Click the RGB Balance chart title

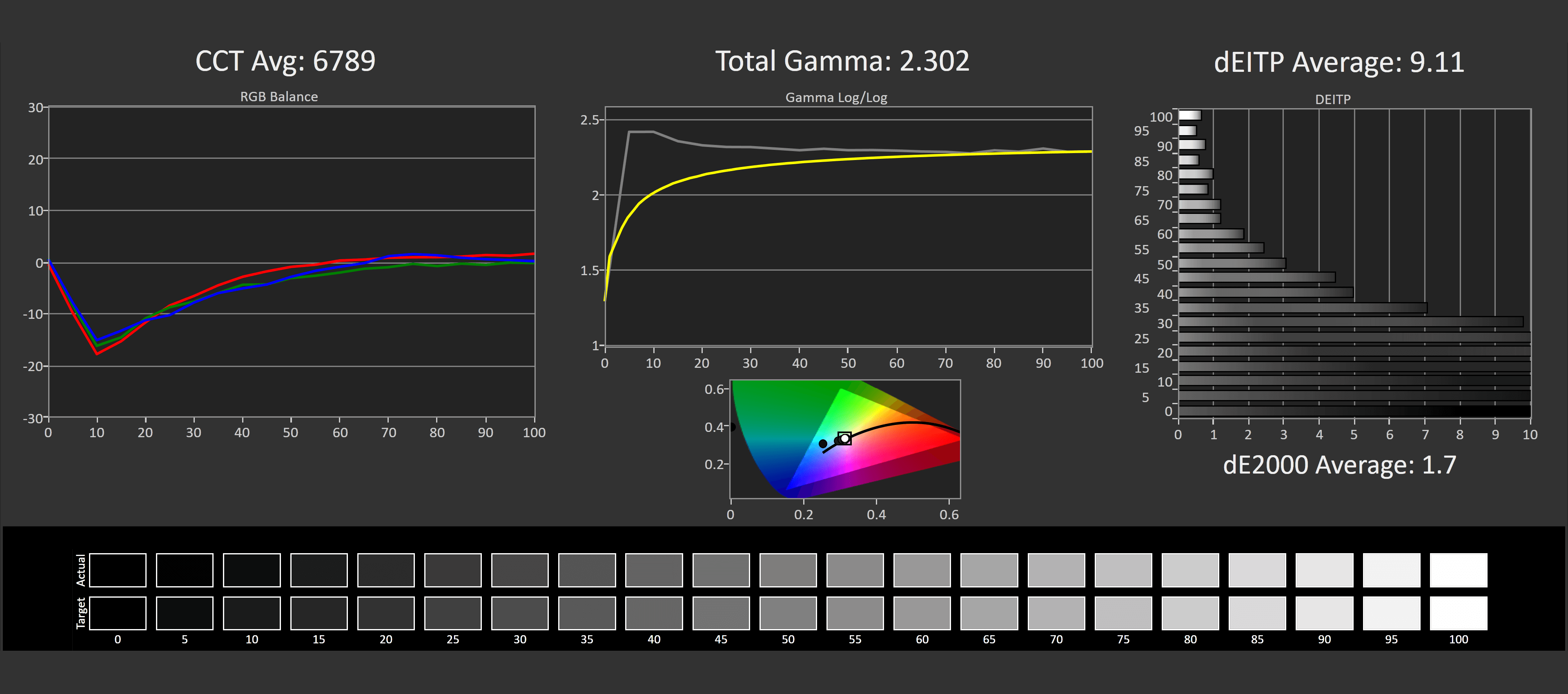tap(279, 97)
